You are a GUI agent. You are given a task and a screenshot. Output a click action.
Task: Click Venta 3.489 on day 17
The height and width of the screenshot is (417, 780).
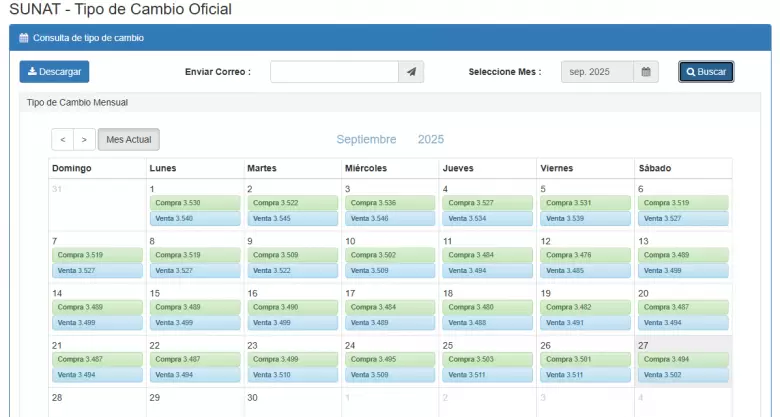pyautogui.click(x=390, y=322)
